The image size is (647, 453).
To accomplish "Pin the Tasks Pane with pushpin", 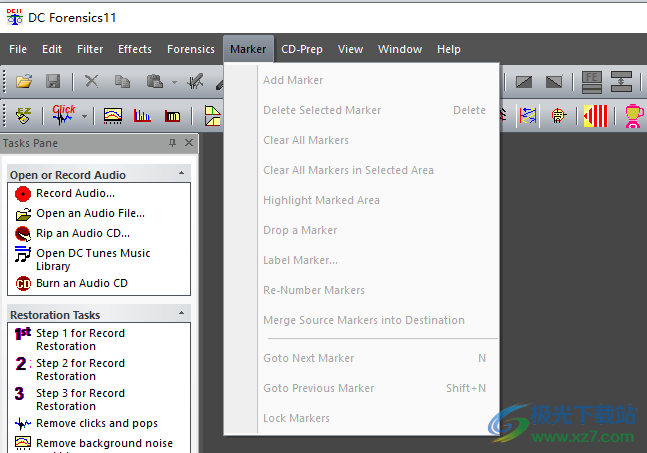I will click(x=172, y=144).
